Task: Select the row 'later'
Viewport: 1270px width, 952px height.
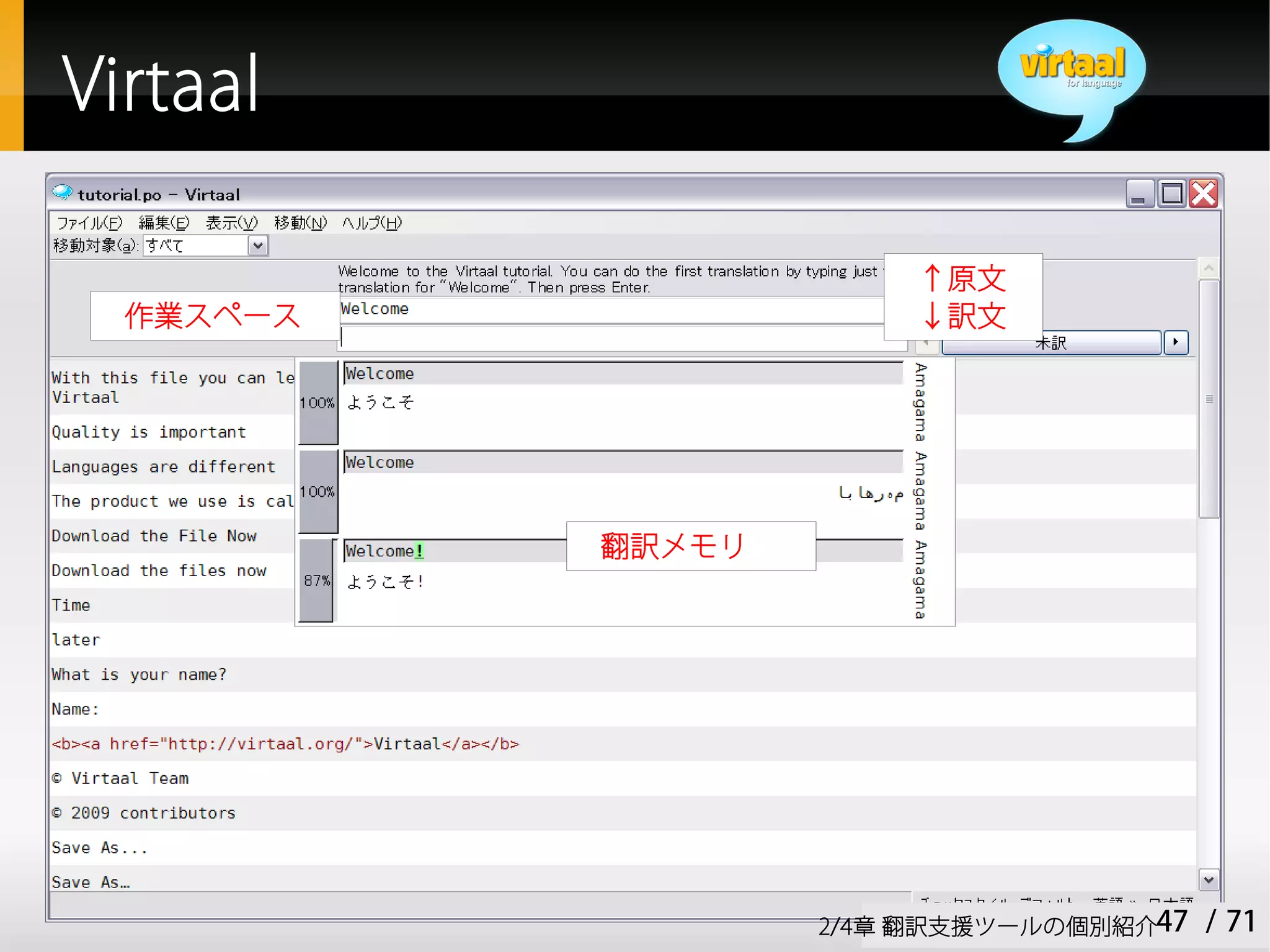Action: (623, 640)
